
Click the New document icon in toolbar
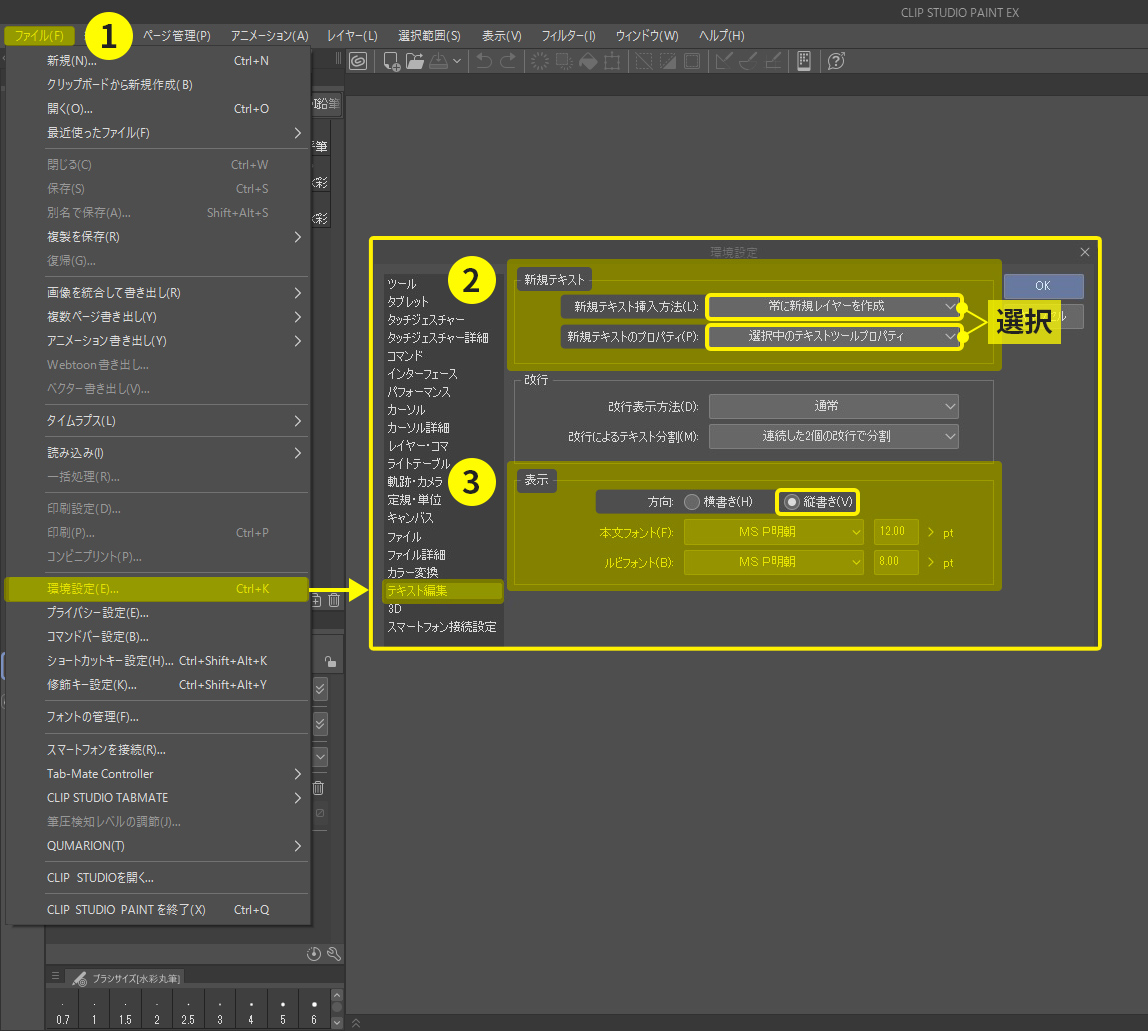[x=392, y=61]
